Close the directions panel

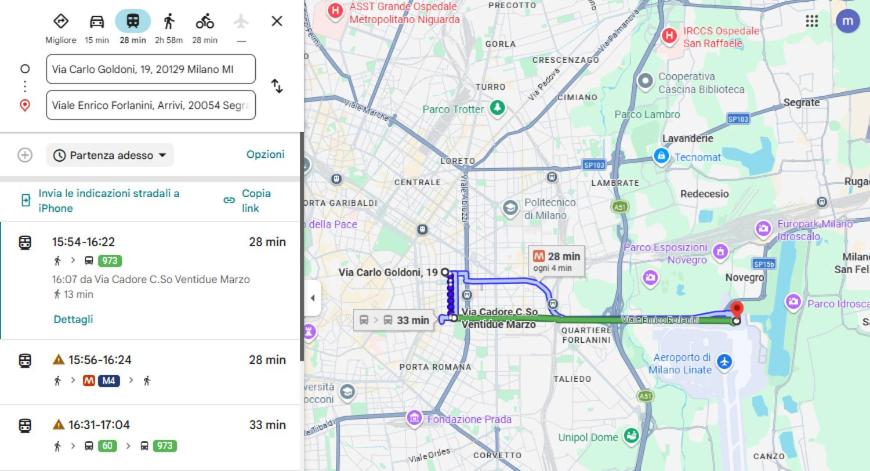click(x=277, y=21)
